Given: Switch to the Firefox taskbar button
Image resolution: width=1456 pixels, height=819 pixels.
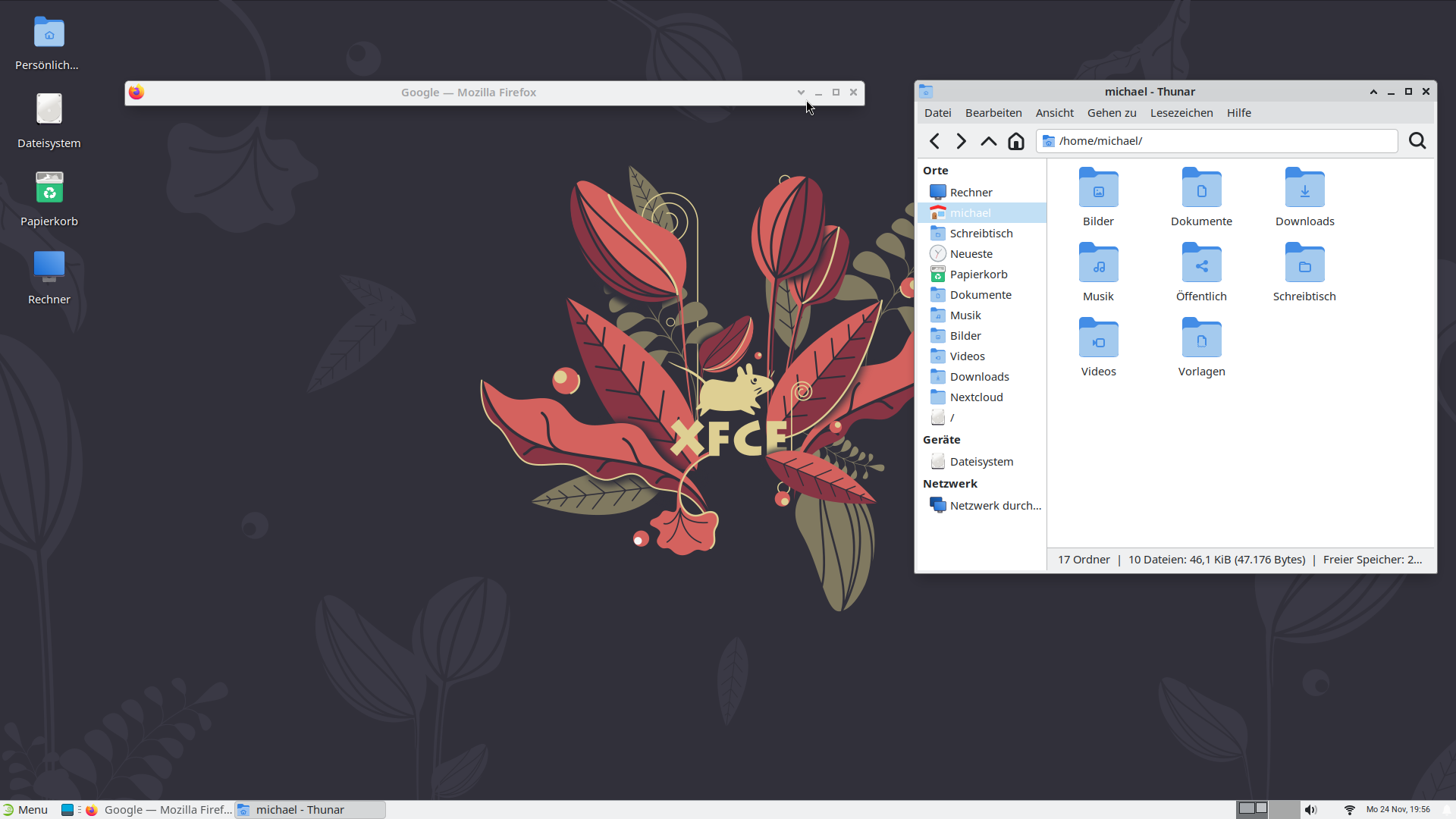Looking at the screenshot, I should (159, 810).
